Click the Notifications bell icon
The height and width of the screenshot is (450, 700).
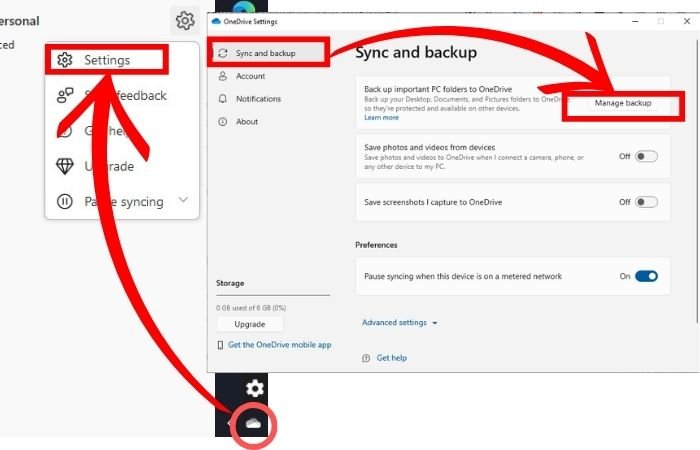[x=223, y=99]
